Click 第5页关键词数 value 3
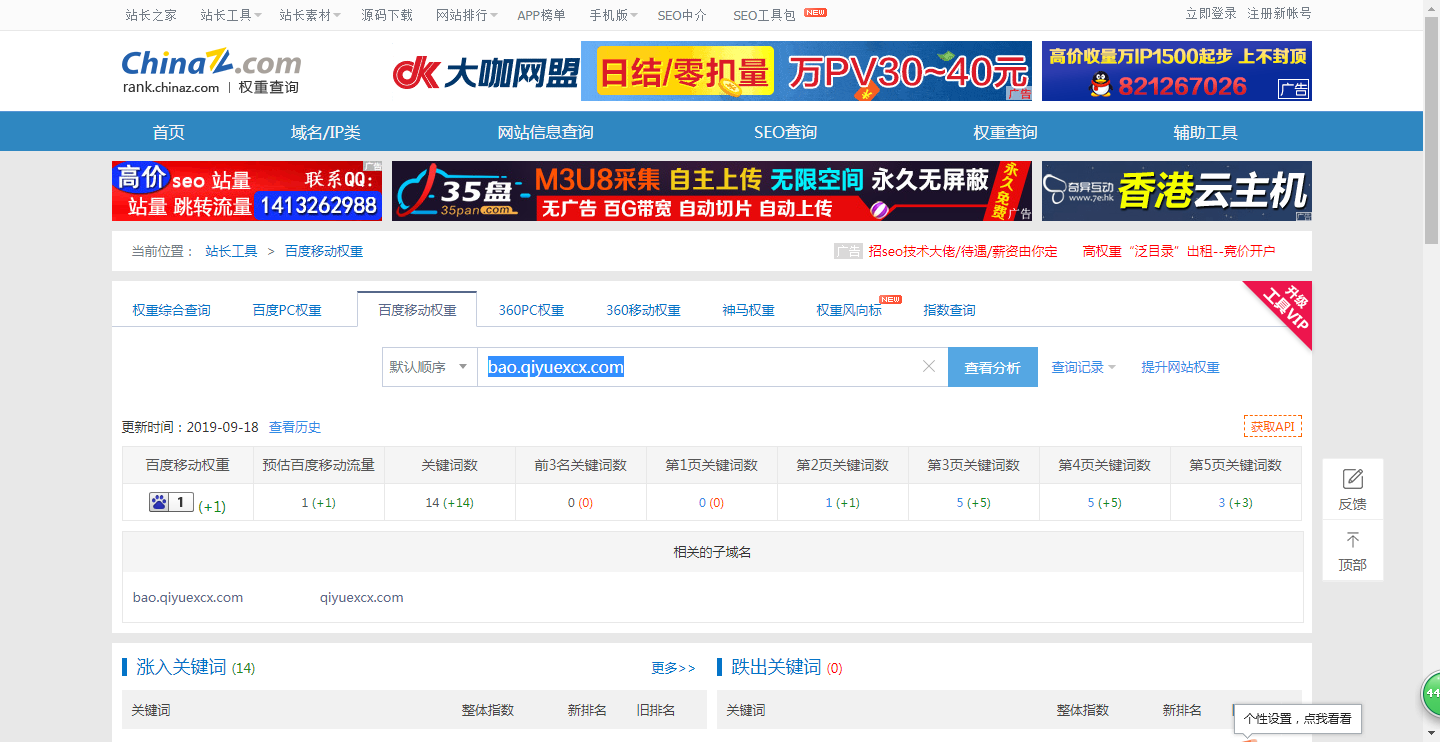Image resolution: width=1440 pixels, height=742 pixels. coord(1221,502)
